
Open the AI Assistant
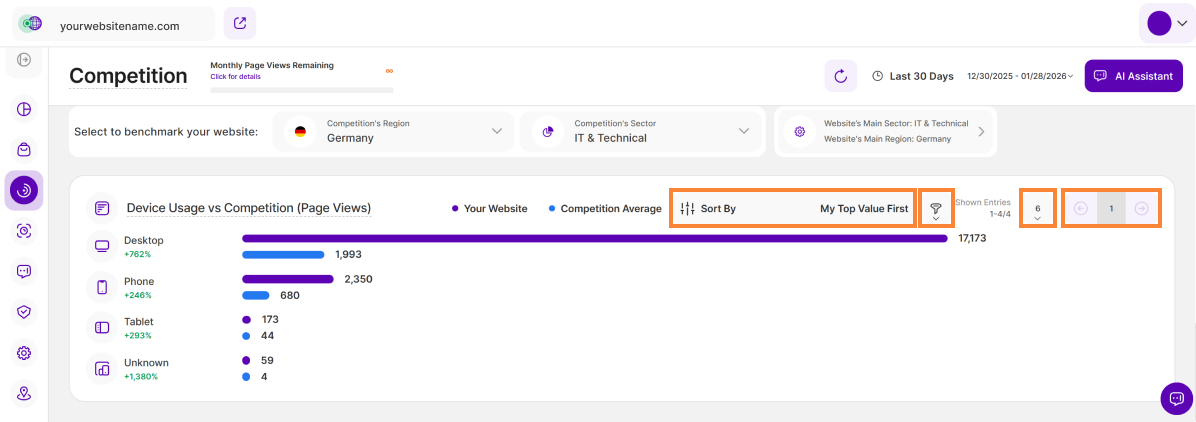tap(1133, 76)
